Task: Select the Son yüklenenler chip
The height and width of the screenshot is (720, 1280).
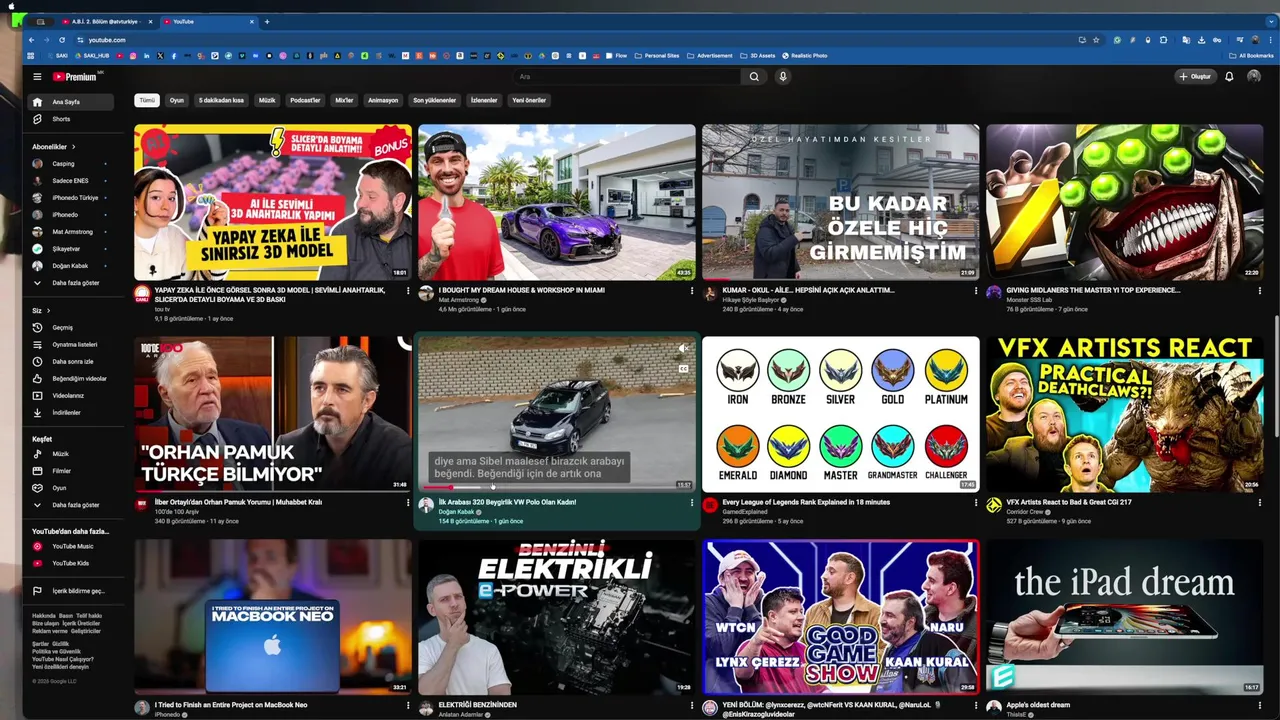Action: 435,100
